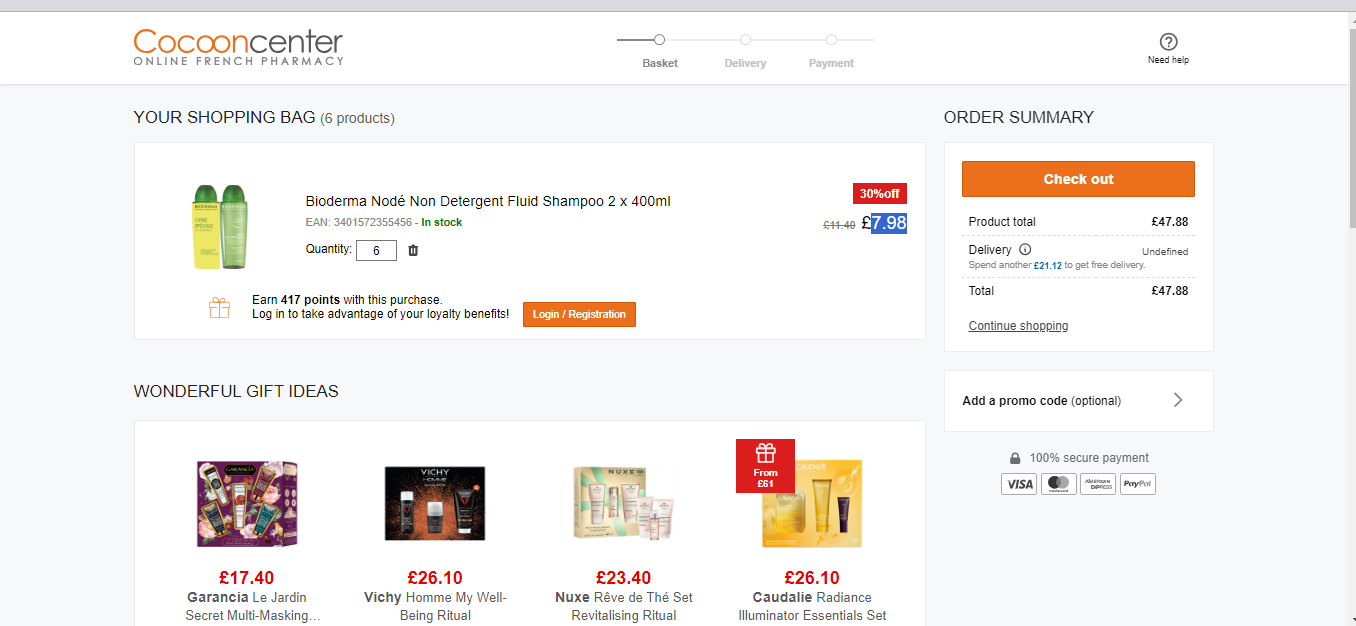Viewport: 1356px width, 626px height.
Task: Click the loyalty gift box icon
Action: (219, 307)
